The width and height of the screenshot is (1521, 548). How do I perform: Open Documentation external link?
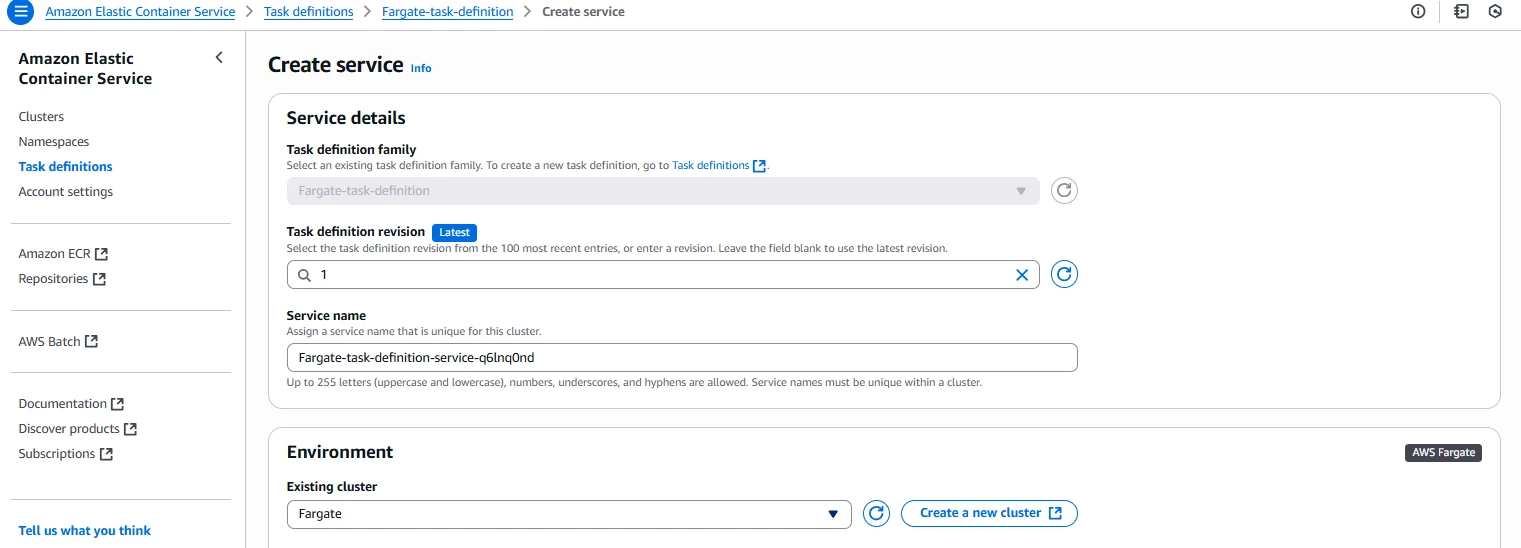pyautogui.click(x=71, y=404)
